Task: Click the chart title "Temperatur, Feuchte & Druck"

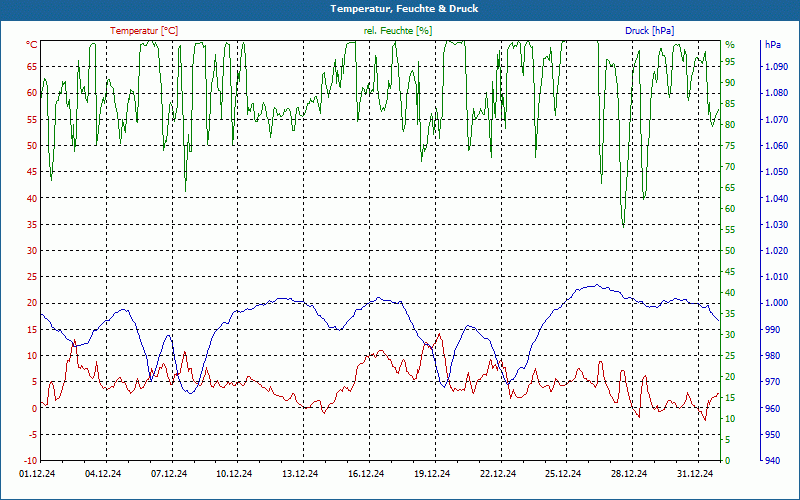Action: pos(404,9)
